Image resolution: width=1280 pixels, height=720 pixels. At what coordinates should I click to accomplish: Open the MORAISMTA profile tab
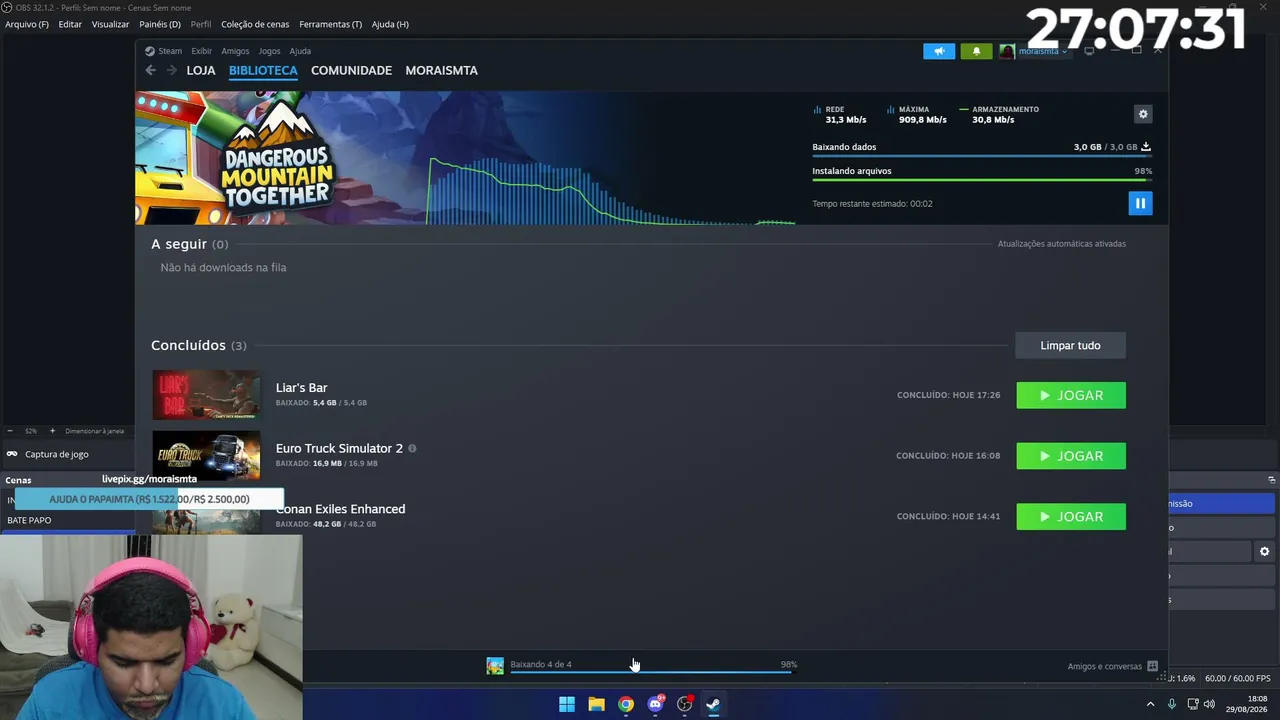coord(441,70)
